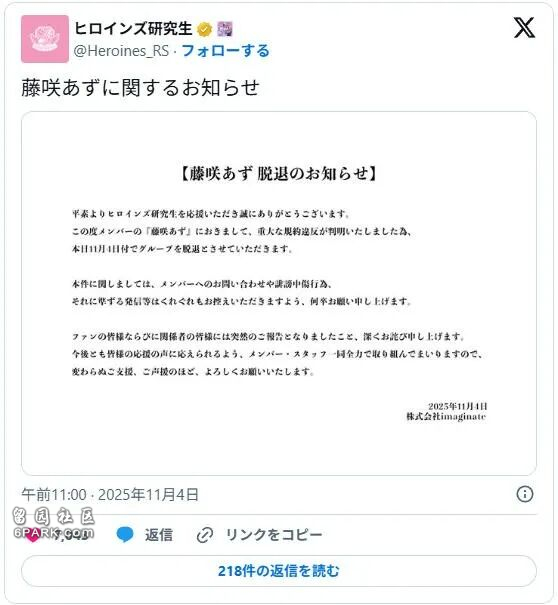
Task: Click the tweet text 藤咲あずに関するお知らせ
Action: [x=140, y=88]
